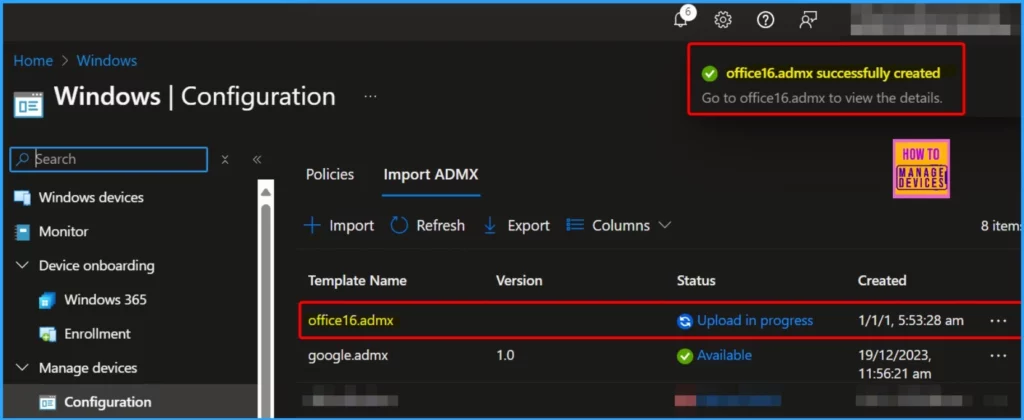The image size is (1024, 420).
Task: Open the Columns dropdown chevron
Action: click(664, 225)
